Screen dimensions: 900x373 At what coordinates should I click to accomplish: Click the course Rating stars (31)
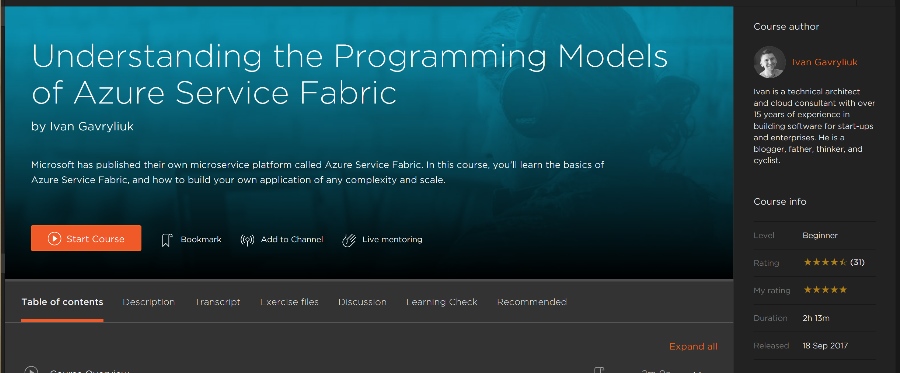click(825, 262)
